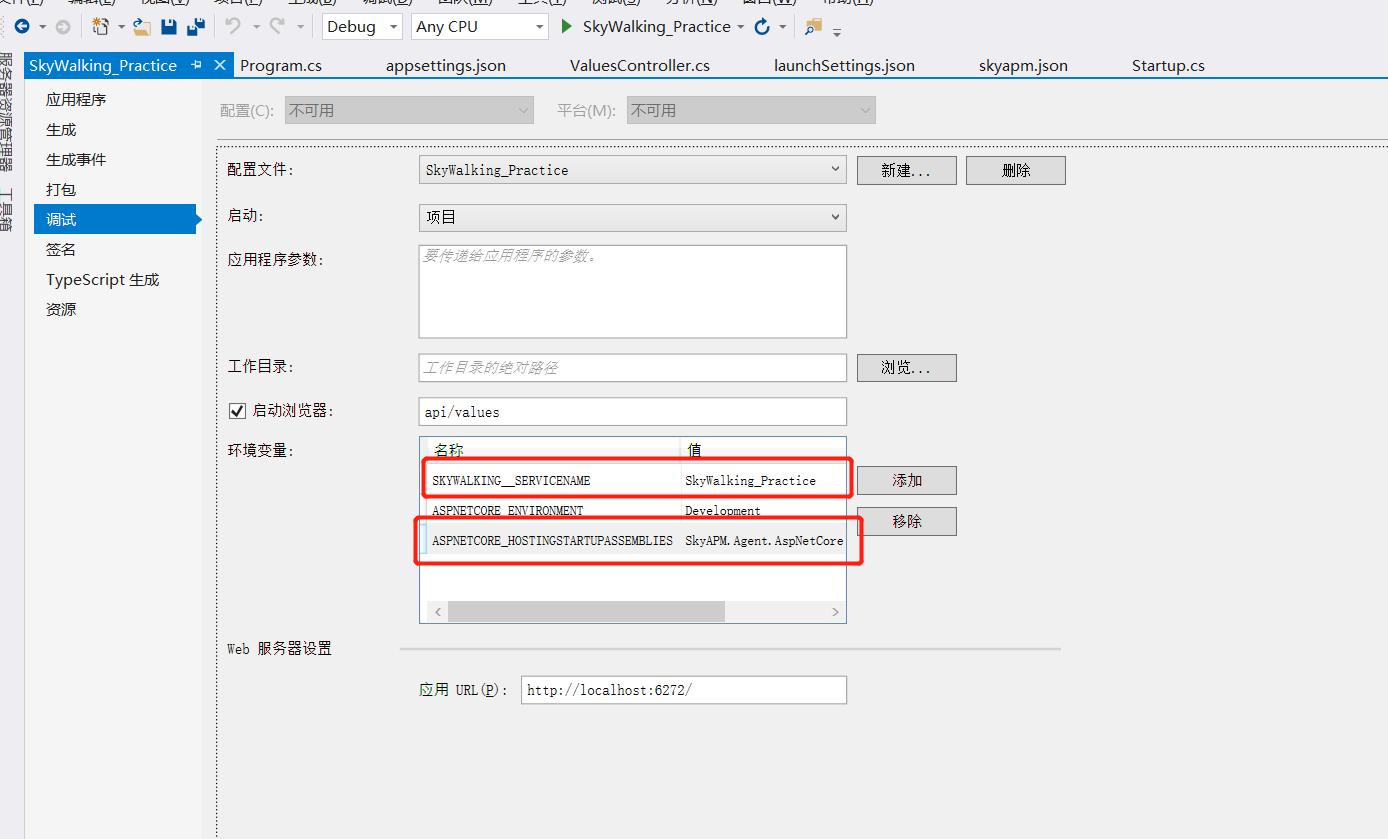Image resolution: width=1388 pixels, height=839 pixels.
Task: Click the Save floppy disk icon
Action: pos(169,27)
